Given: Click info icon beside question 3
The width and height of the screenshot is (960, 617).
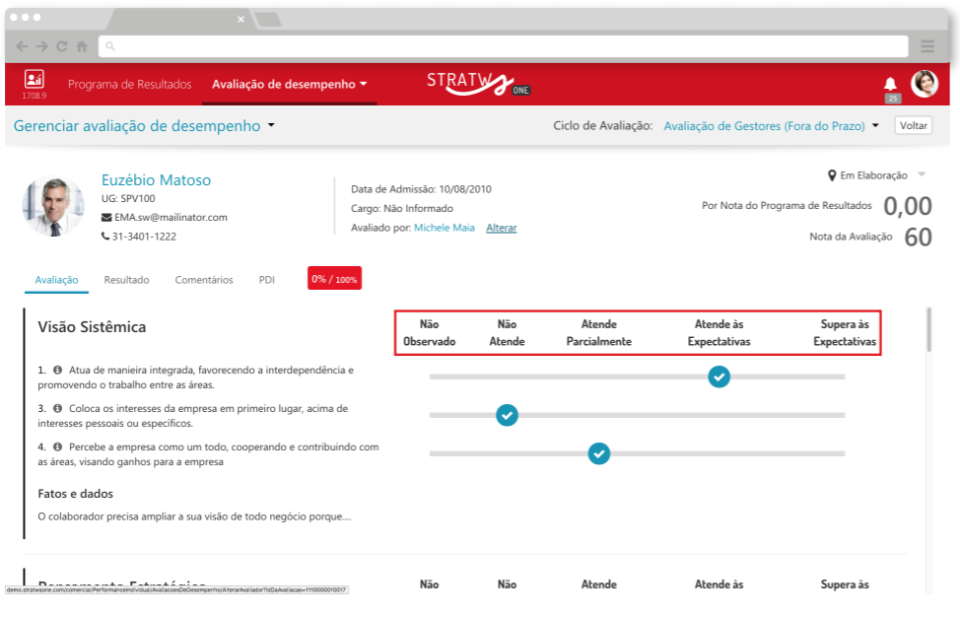Looking at the screenshot, I should click(x=58, y=409).
